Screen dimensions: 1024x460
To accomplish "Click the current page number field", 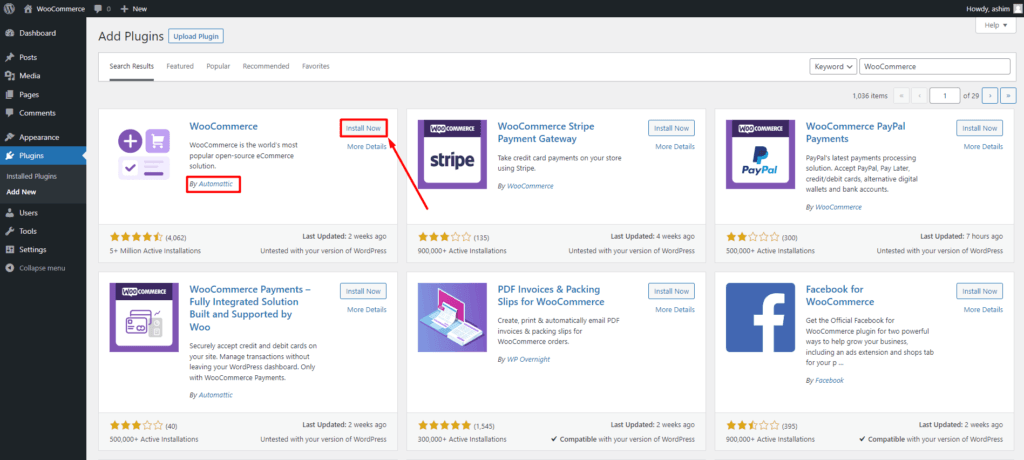I will (945, 95).
